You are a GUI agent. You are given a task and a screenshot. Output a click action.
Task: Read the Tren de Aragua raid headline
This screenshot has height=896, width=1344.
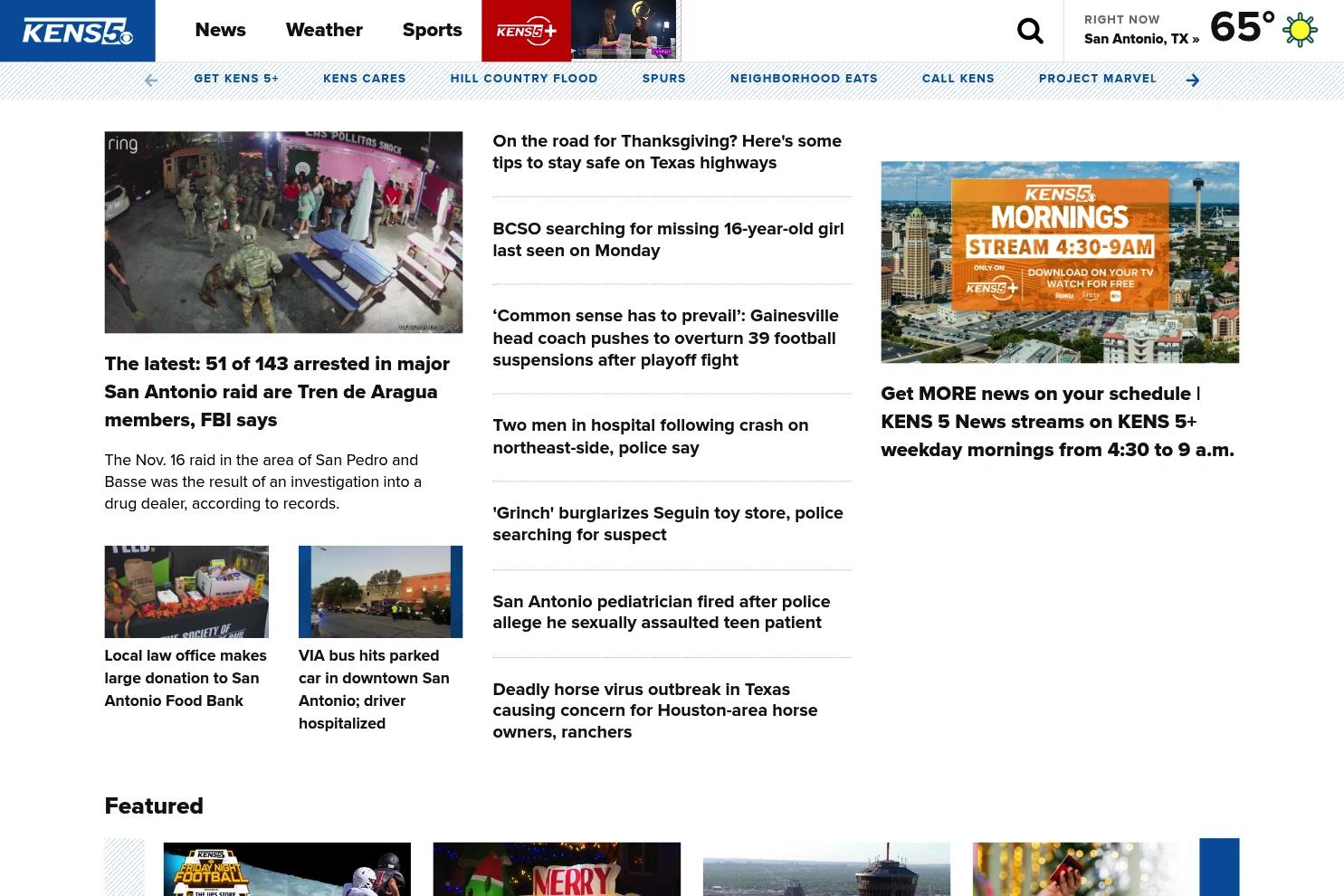pos(277,392)
